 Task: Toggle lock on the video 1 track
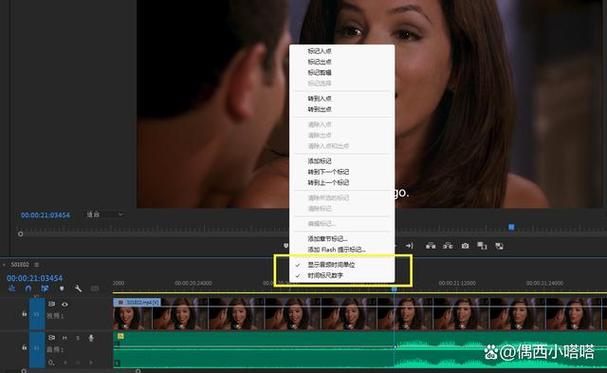(24, 314)
